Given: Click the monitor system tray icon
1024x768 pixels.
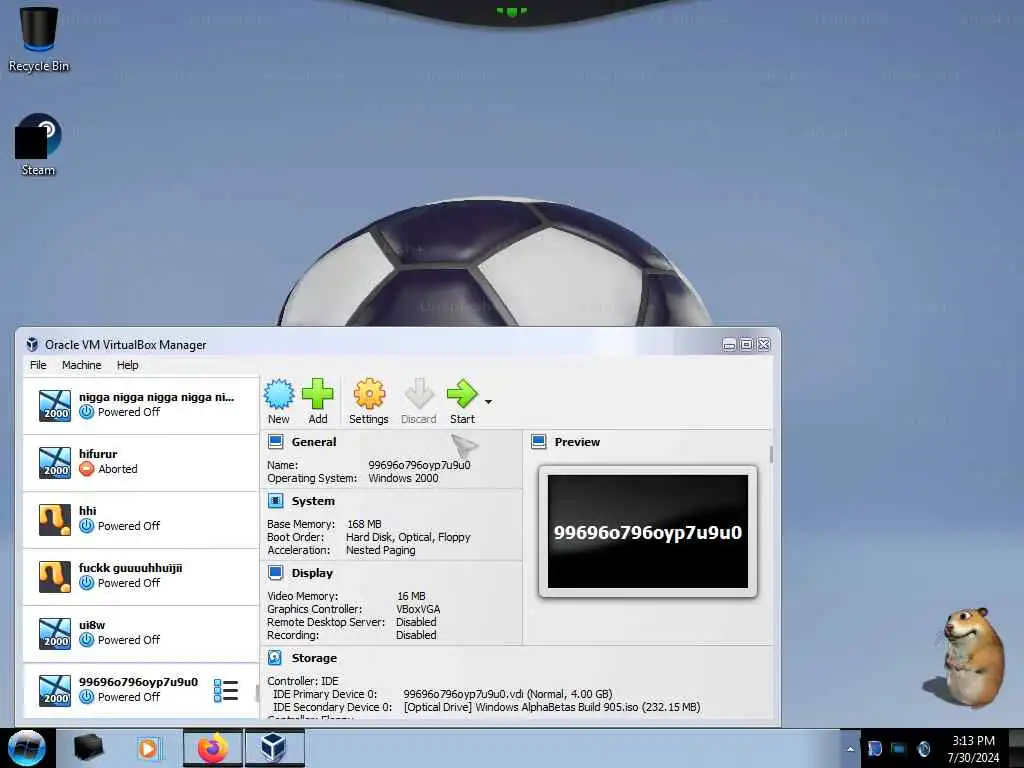Looking at the screenshot, I should pos(899,749).
